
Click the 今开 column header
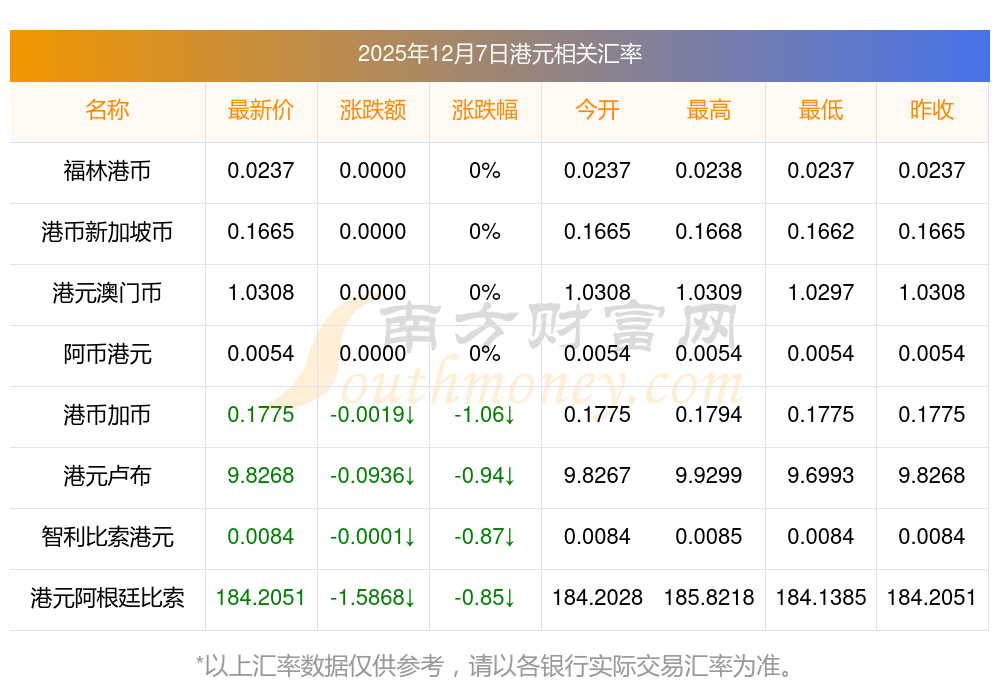pos(597,110)
